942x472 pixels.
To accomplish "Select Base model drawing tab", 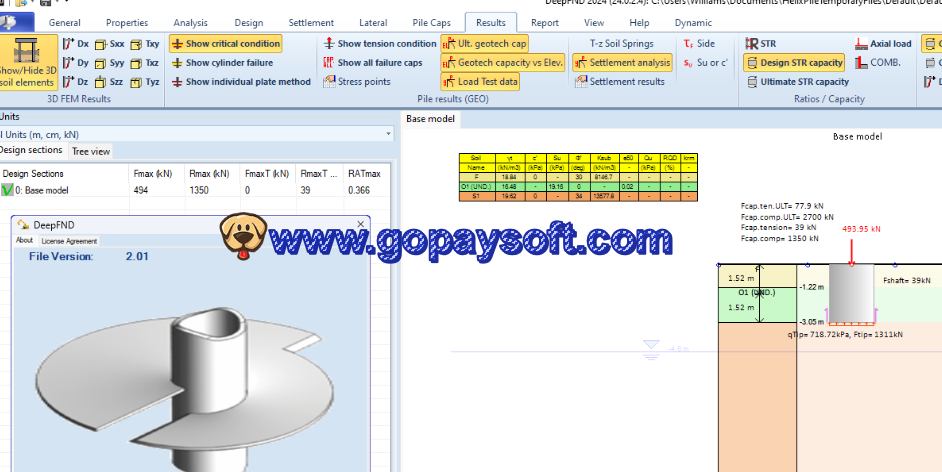I will click(430, 119).
